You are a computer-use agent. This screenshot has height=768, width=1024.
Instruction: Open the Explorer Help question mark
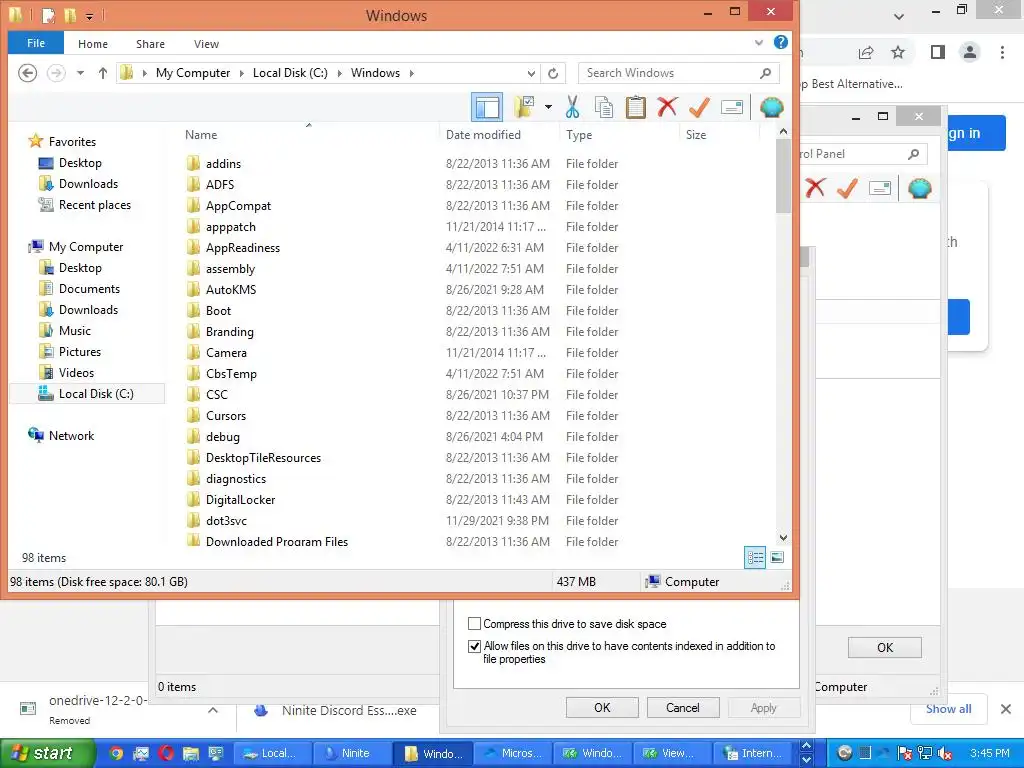pos(780,42)
